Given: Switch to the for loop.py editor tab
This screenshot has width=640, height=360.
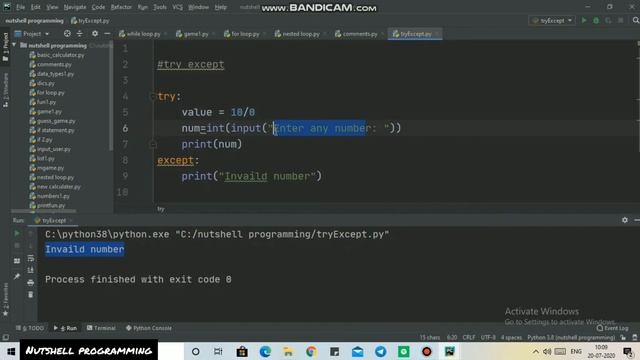Looking at the screenshot, I should 245,34.
